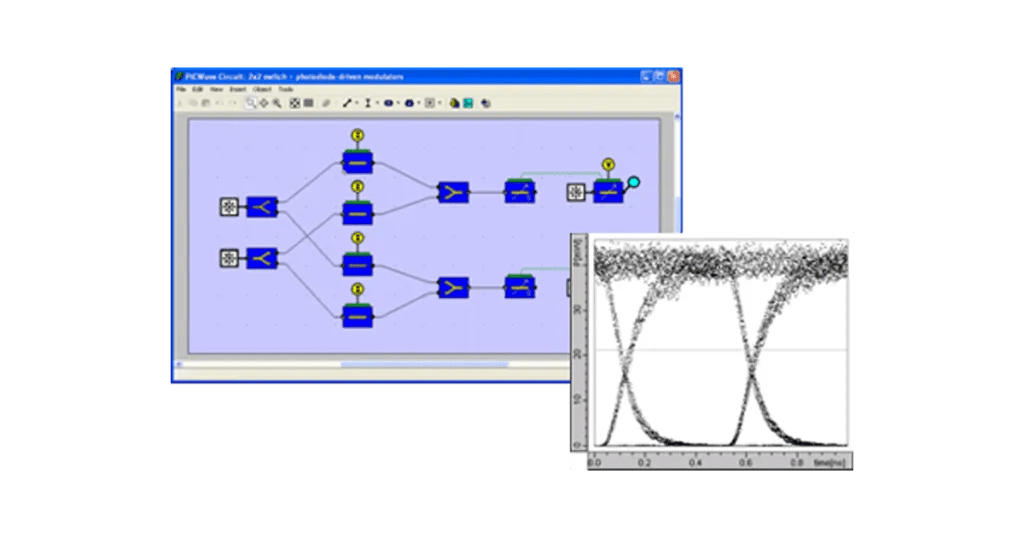
Task: Select the upper-left Y-splitter block
Action: tap(262, 207)
